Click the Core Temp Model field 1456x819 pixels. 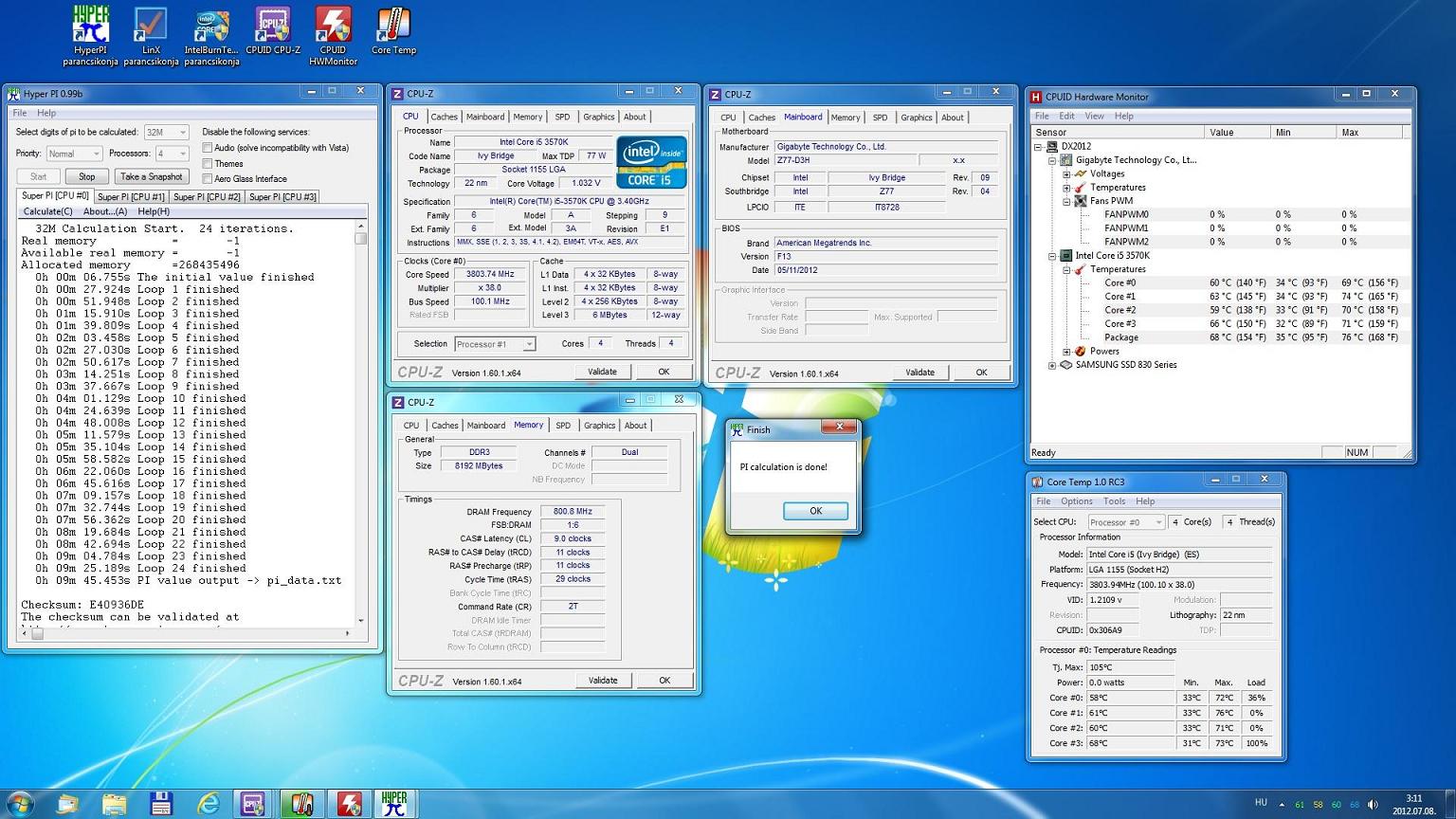coord(1178,555)
